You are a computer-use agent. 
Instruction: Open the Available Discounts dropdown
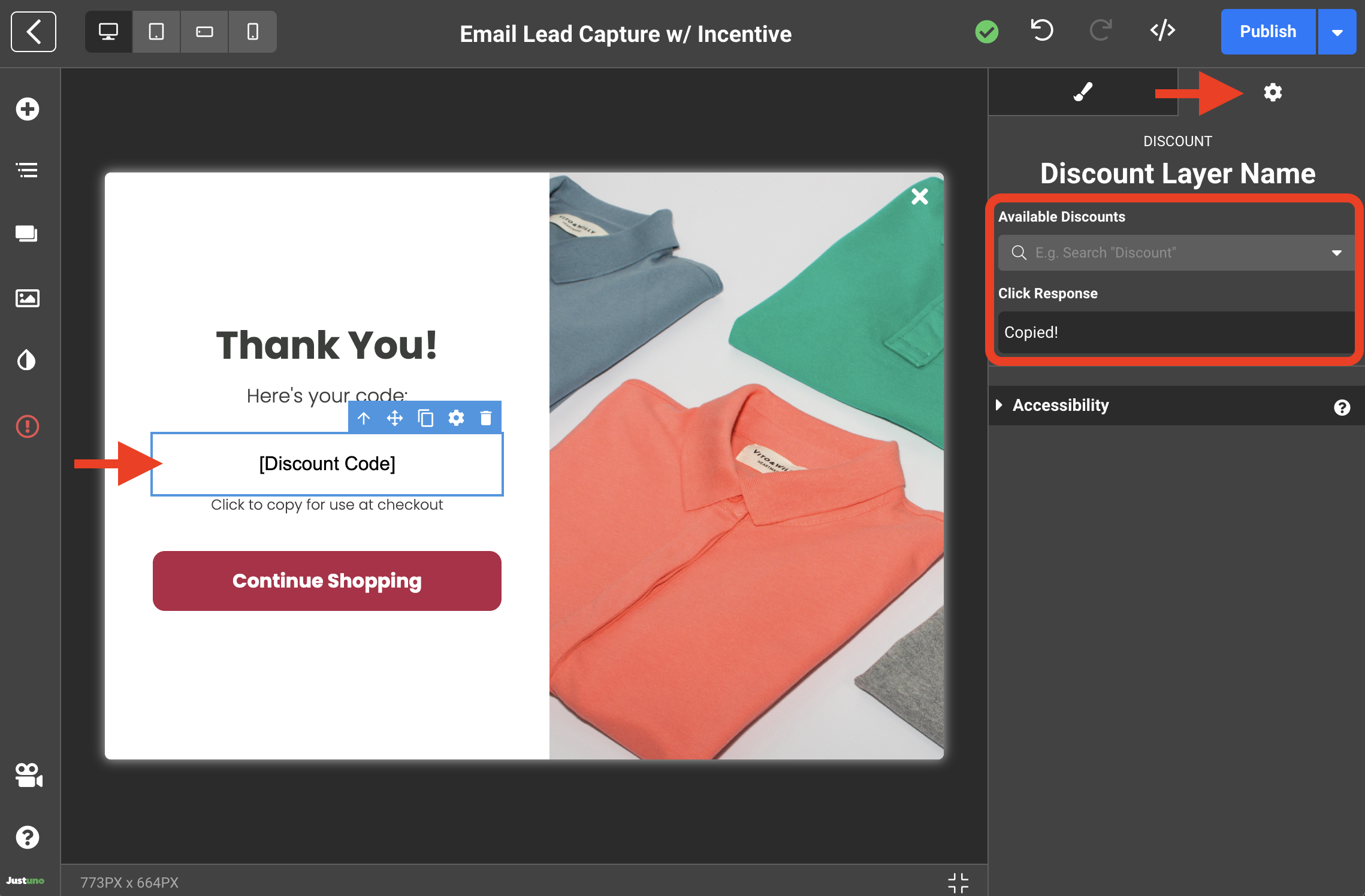1176,253
